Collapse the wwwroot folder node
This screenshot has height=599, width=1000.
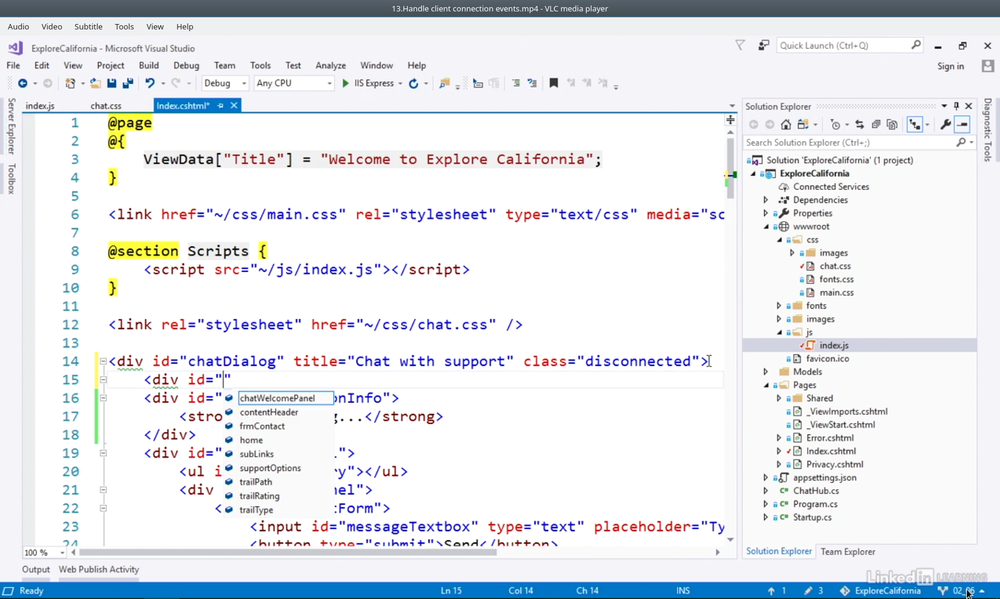click(767, 226)
